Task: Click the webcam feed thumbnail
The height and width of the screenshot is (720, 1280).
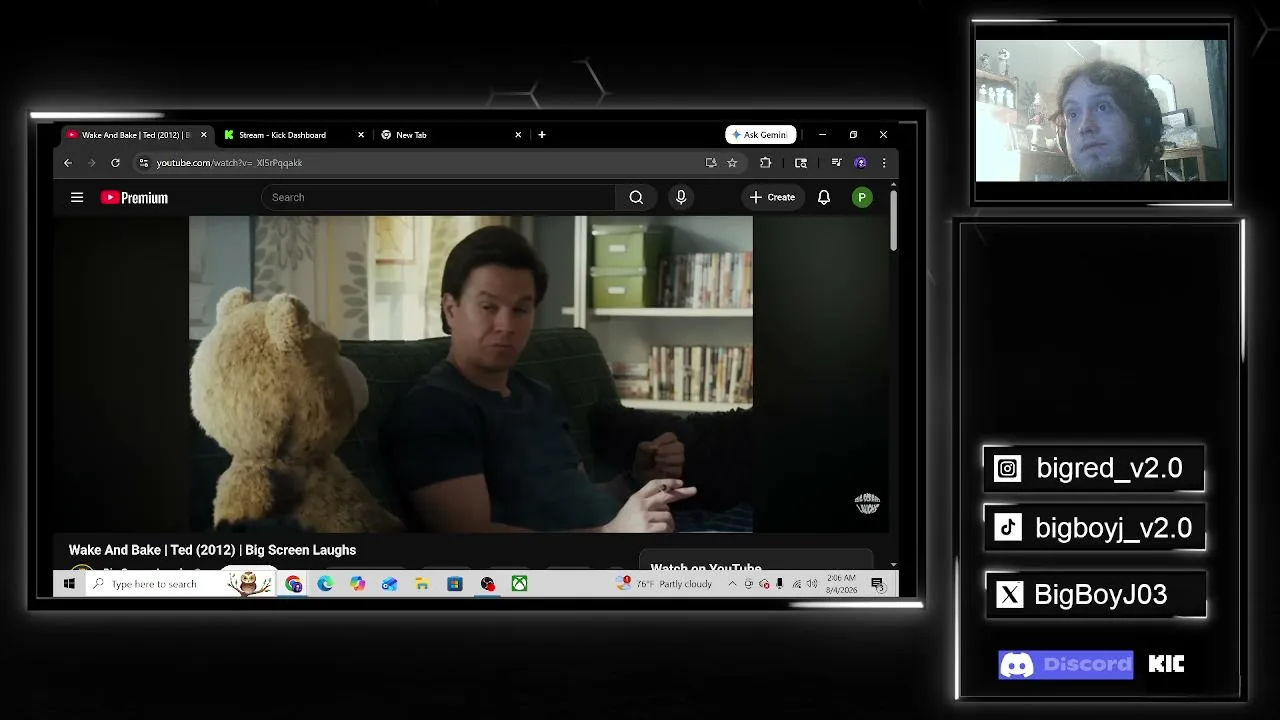Action: [1101, 111]
